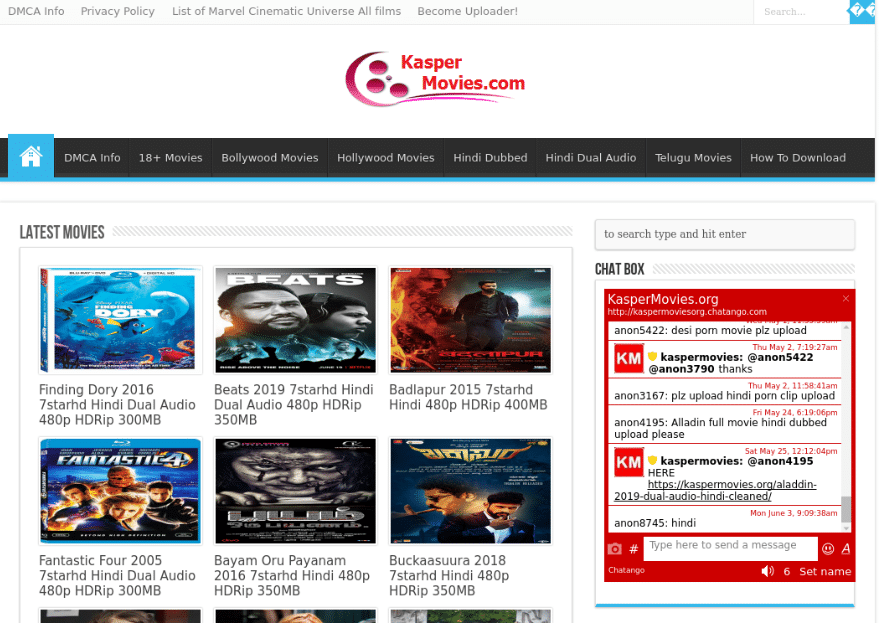Open chat text style A icon
Image resolution: width=879 pixels, height=623 pixels.
coord(845,549)
